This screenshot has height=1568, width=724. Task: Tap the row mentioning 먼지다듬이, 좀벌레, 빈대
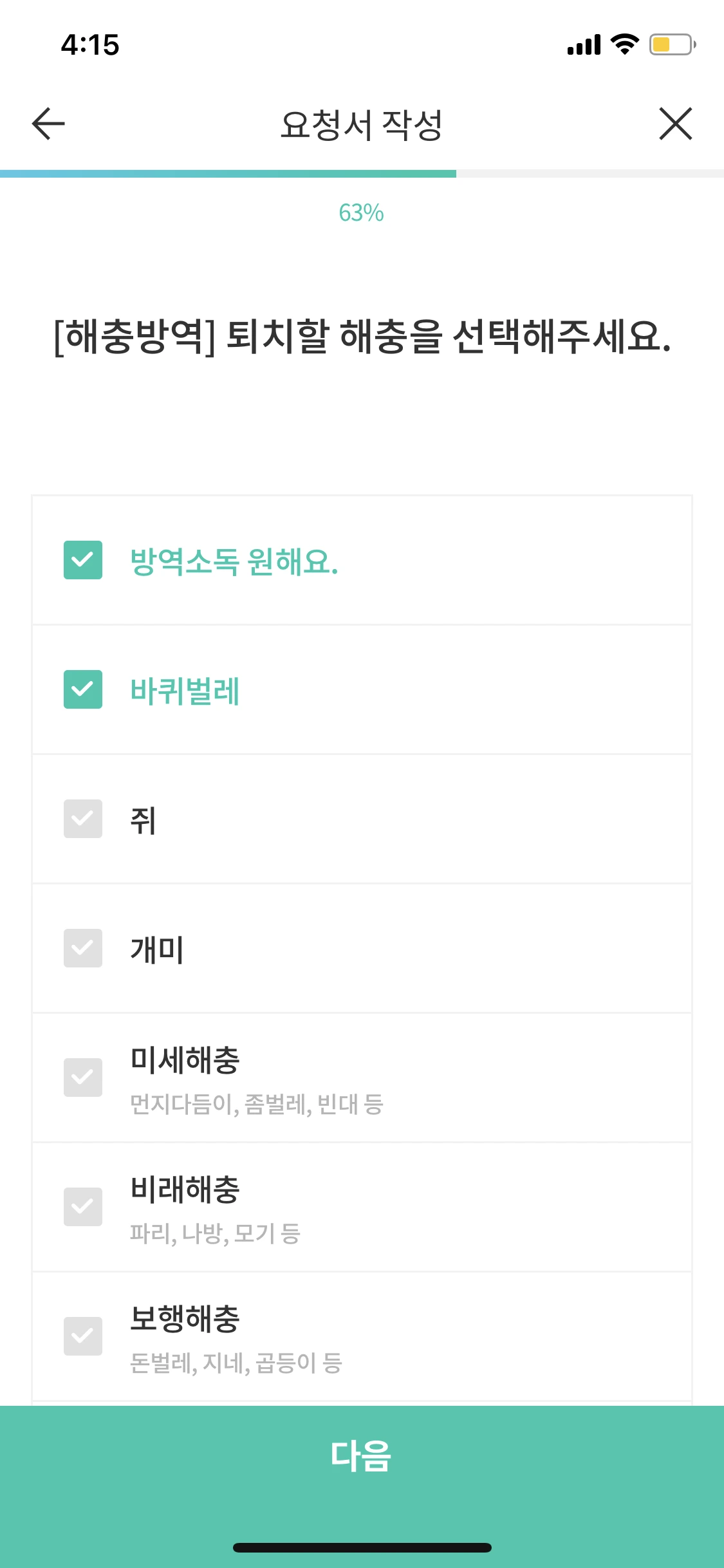point(256,1103)
